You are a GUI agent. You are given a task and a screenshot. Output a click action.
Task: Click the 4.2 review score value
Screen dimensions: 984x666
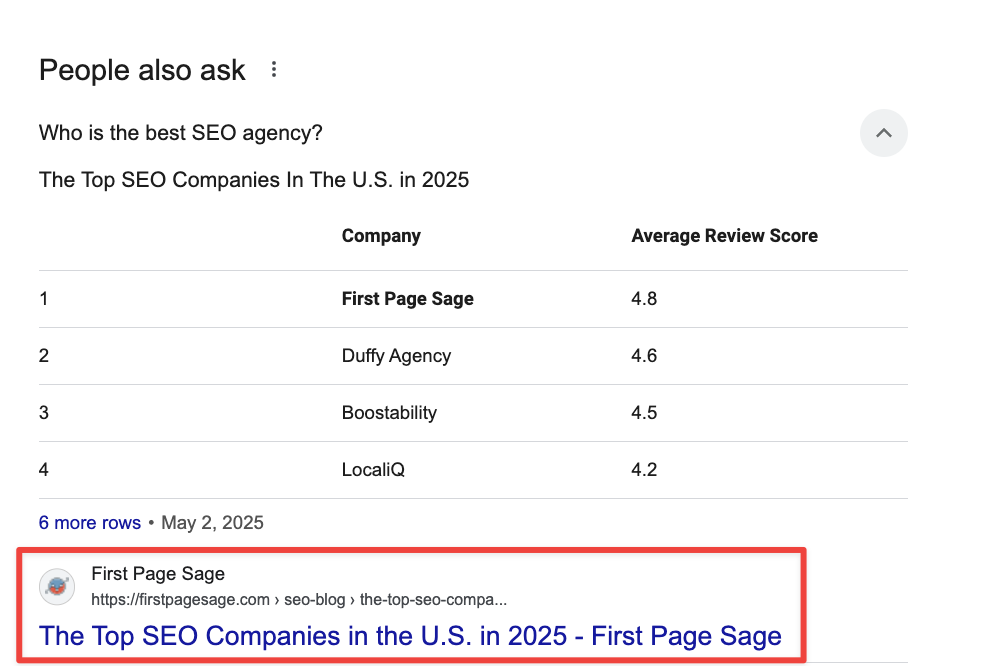tap(644, 470)
